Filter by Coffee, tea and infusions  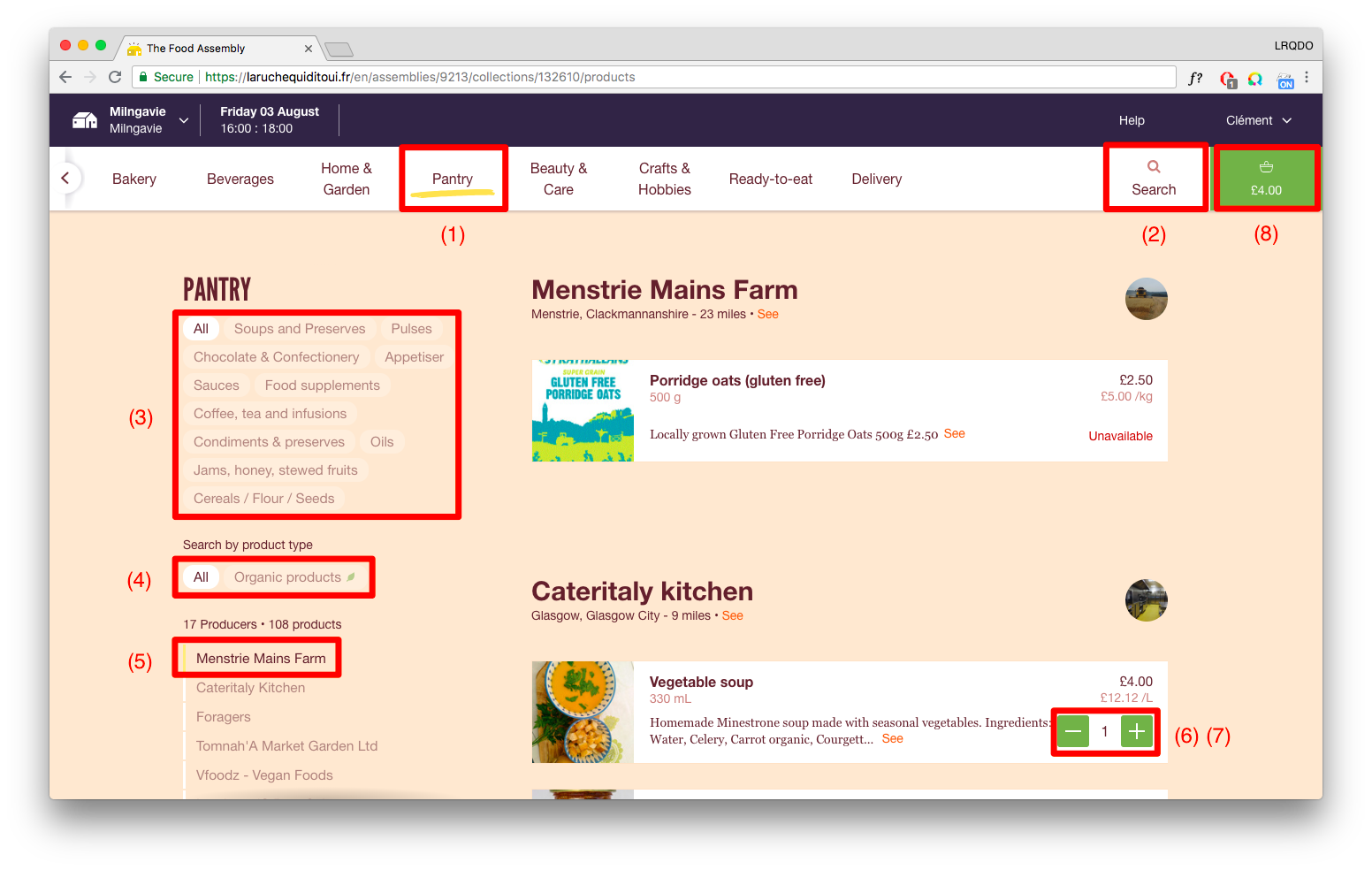coord(271,414)
